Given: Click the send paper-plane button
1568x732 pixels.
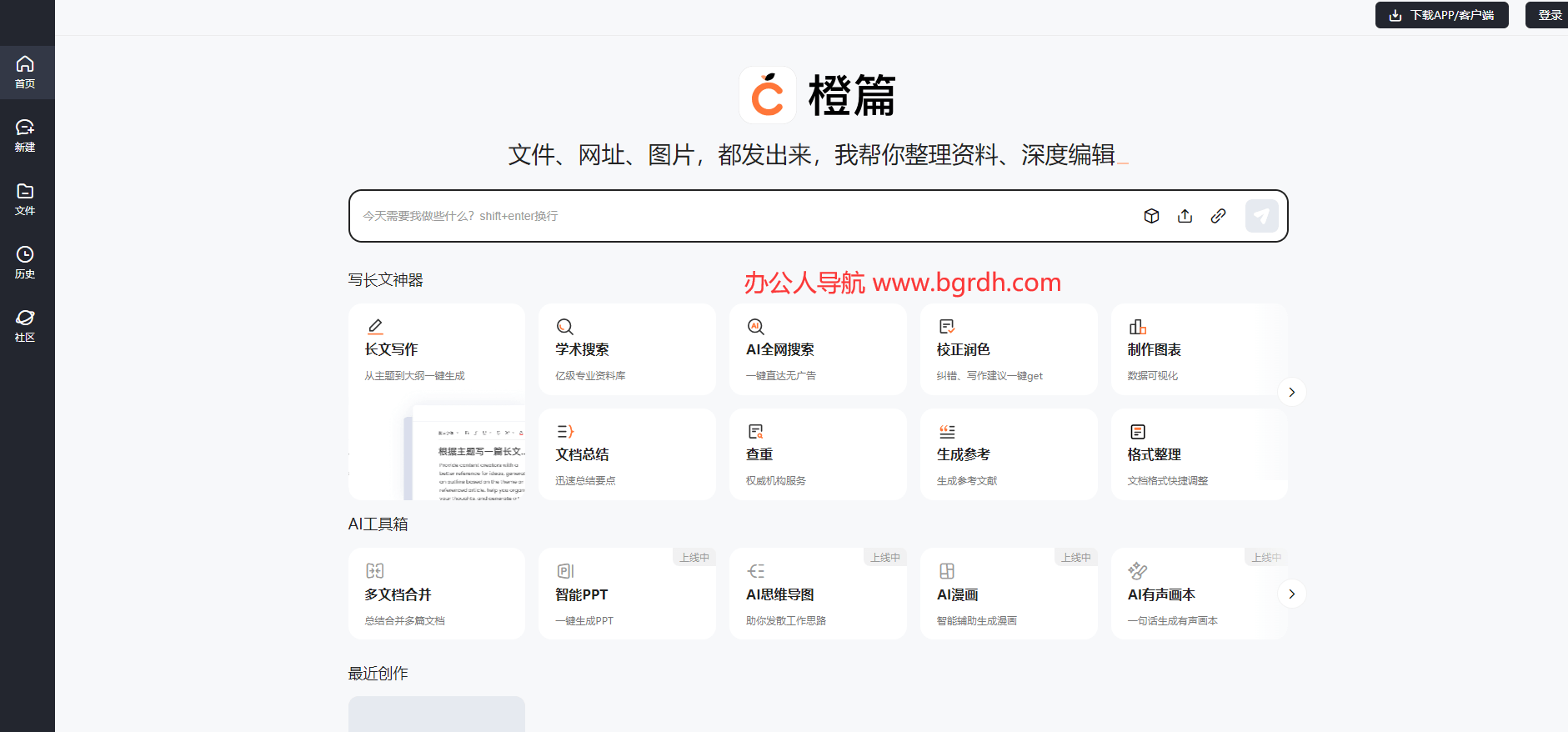Looking at the screenshot, I should coord(1261,216).
